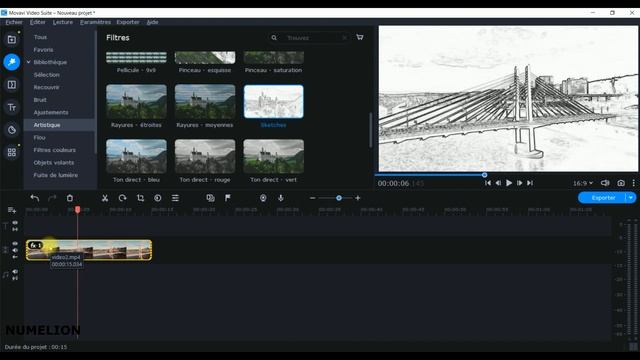The width and height of the screenshot is (640, 360).
Task: Open the More tools grid icon
Action: coord(11,152)
